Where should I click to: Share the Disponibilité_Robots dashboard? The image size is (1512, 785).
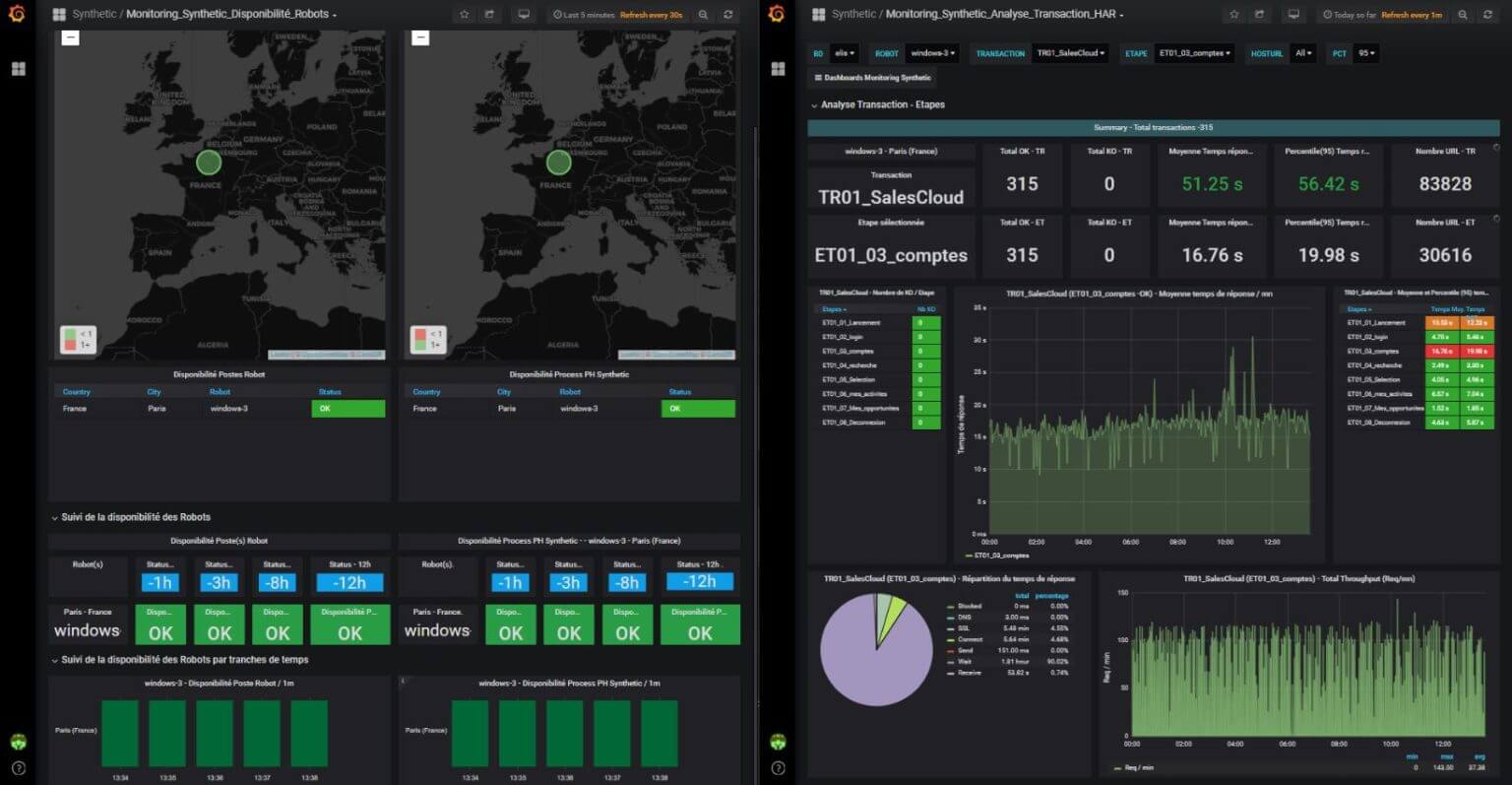tap(489, 15)
